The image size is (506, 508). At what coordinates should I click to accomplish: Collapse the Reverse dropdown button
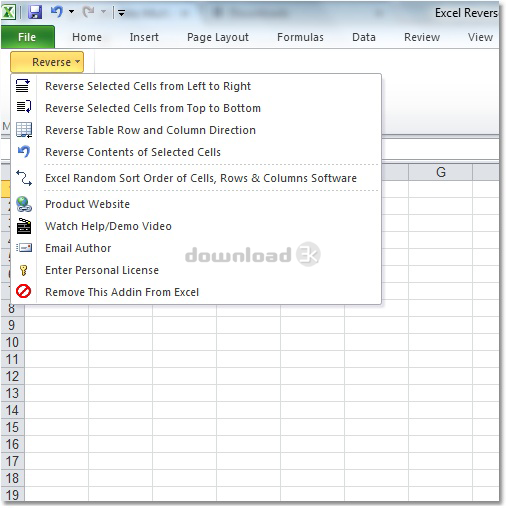(x=47, y=62)
